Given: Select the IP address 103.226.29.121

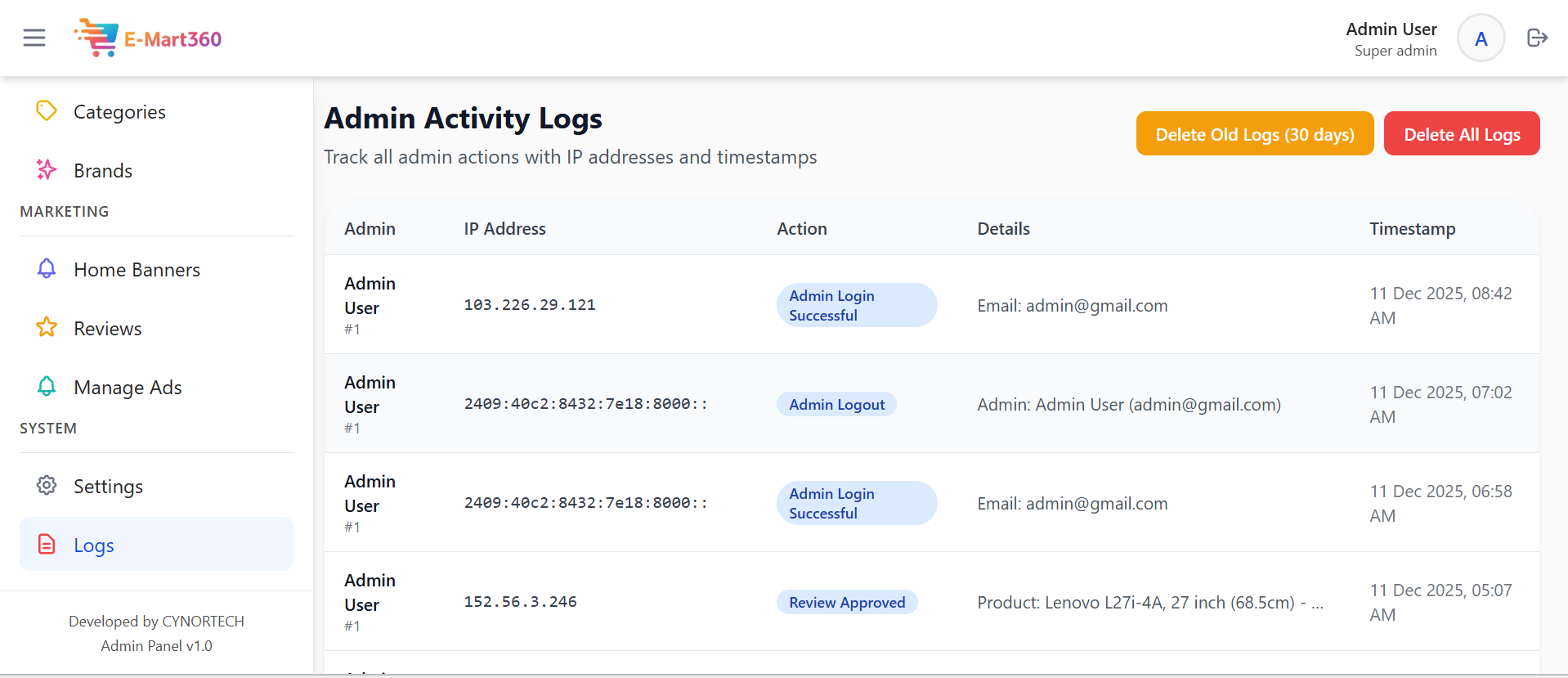Looking at the screenshot, I should coord(530,305).
